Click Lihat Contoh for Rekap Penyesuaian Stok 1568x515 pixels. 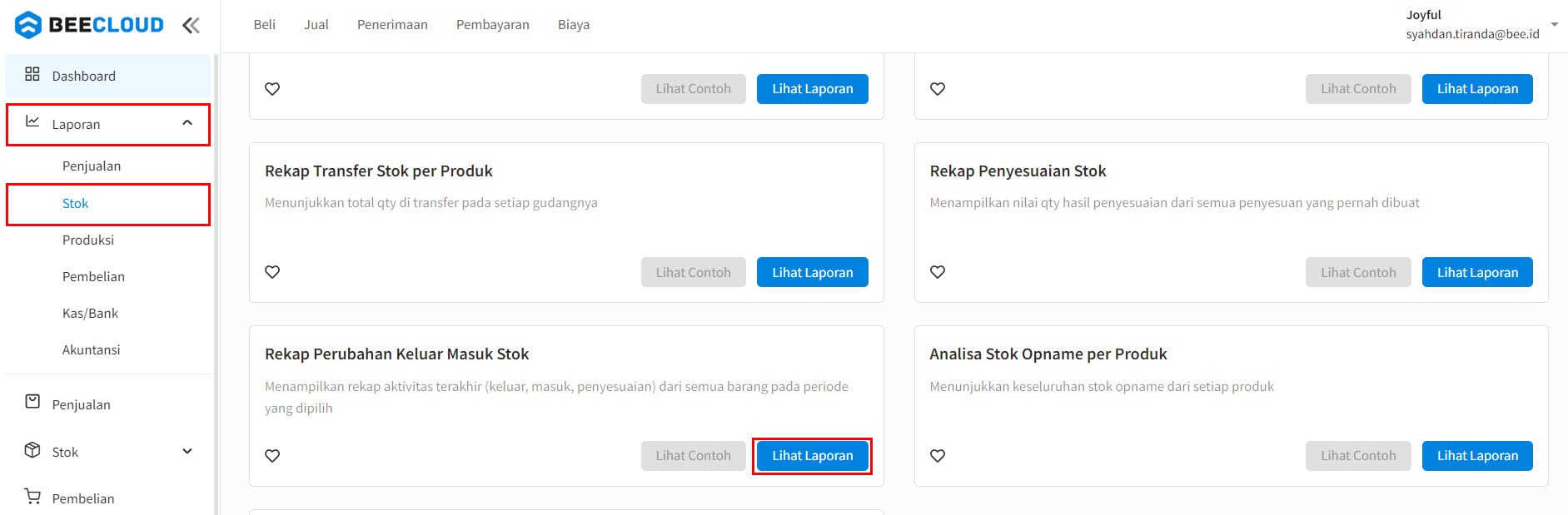[1358, 272]
